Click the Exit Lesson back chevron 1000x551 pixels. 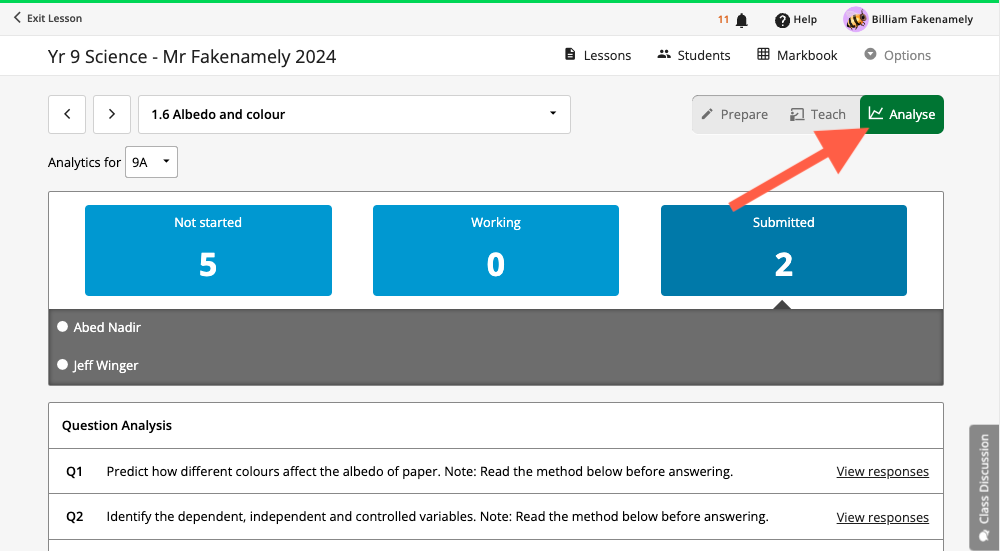[17, 18]
